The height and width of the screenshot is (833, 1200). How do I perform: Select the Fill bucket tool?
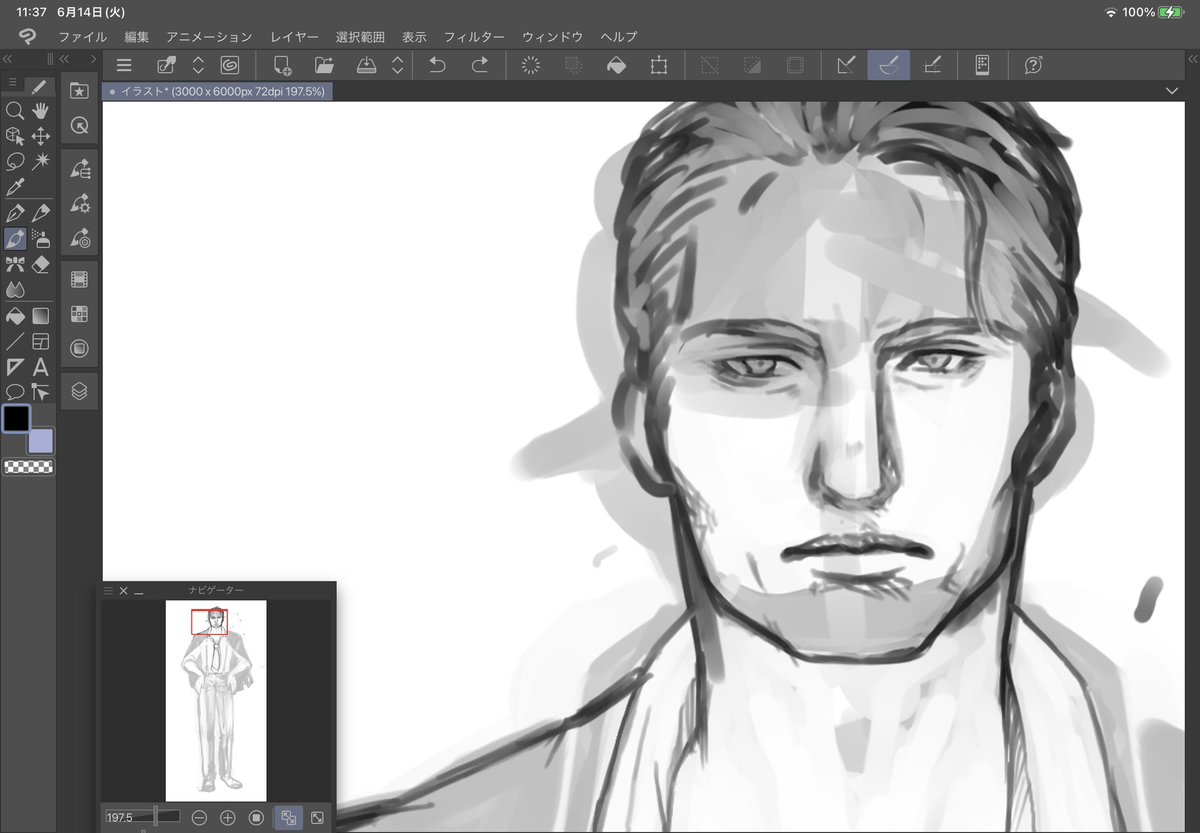tap(15, 316)
